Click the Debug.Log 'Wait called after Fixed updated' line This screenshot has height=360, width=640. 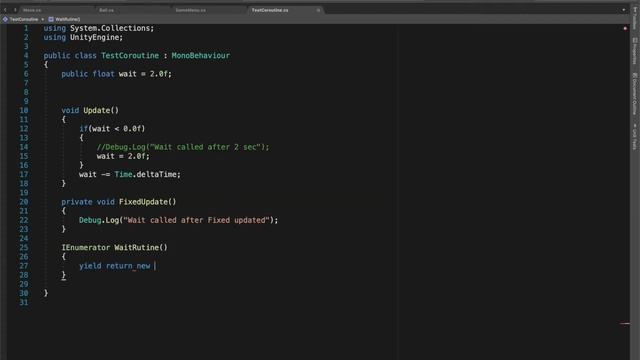tap(178, 220)
